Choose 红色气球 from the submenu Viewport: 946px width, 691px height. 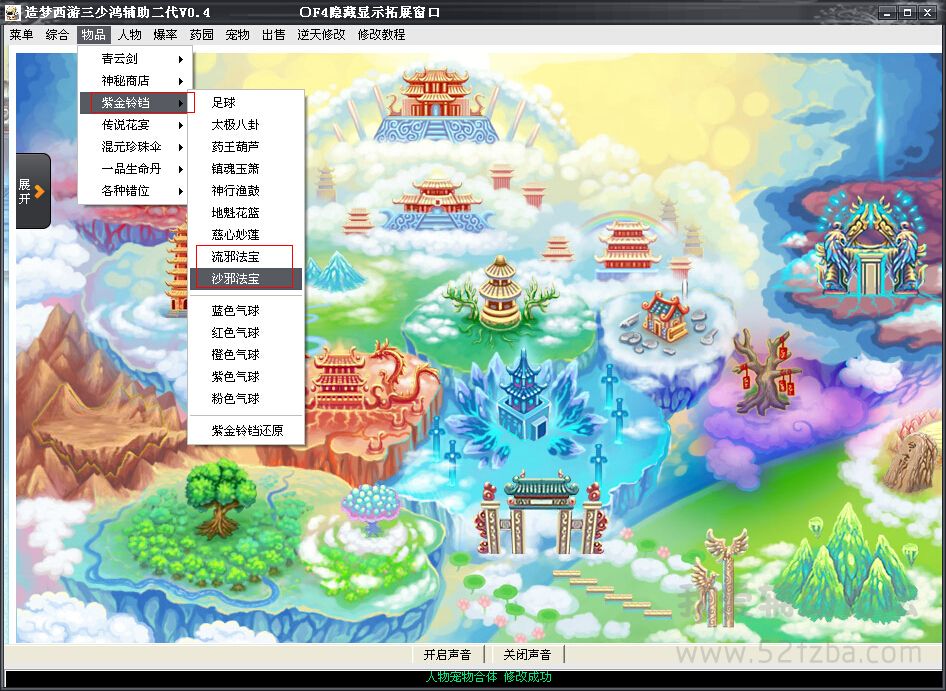pos(246,333)
